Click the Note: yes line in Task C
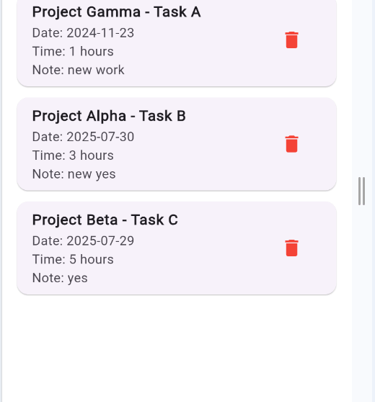The width and height of the screenshot is (375, 402). point(60,278)
